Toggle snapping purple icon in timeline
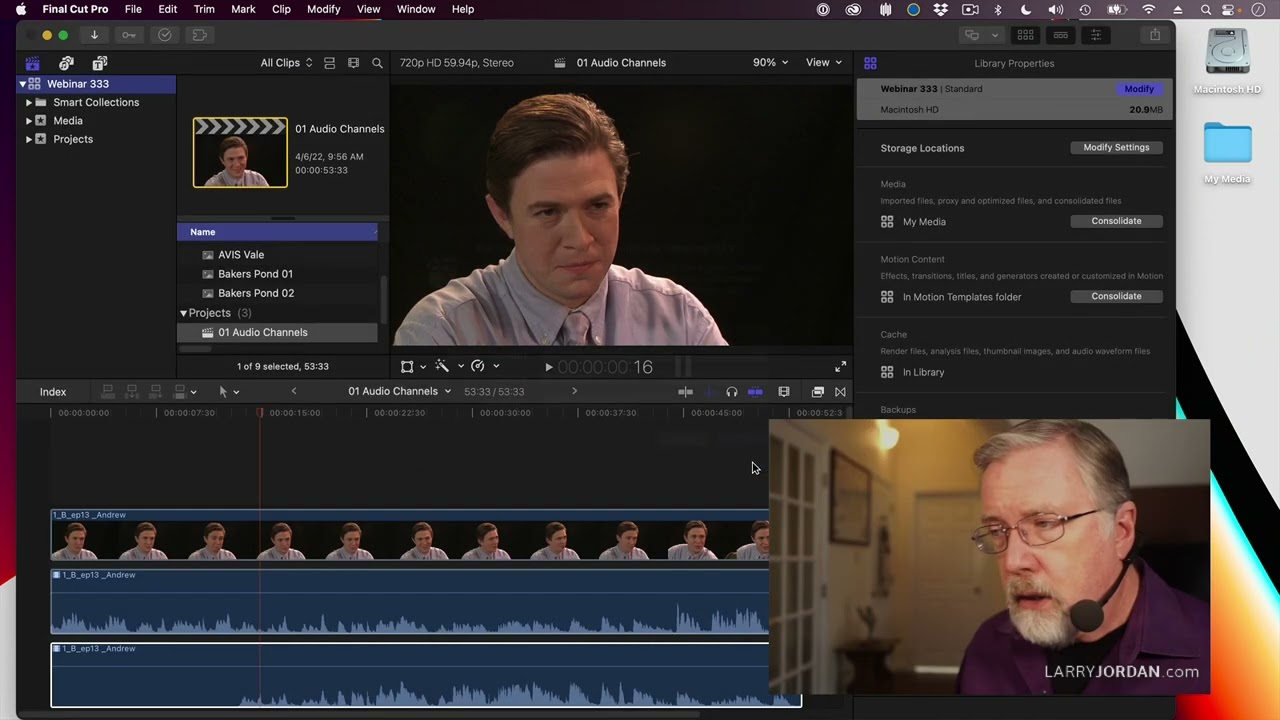1280x720 pixels. [x=755, y=392]
